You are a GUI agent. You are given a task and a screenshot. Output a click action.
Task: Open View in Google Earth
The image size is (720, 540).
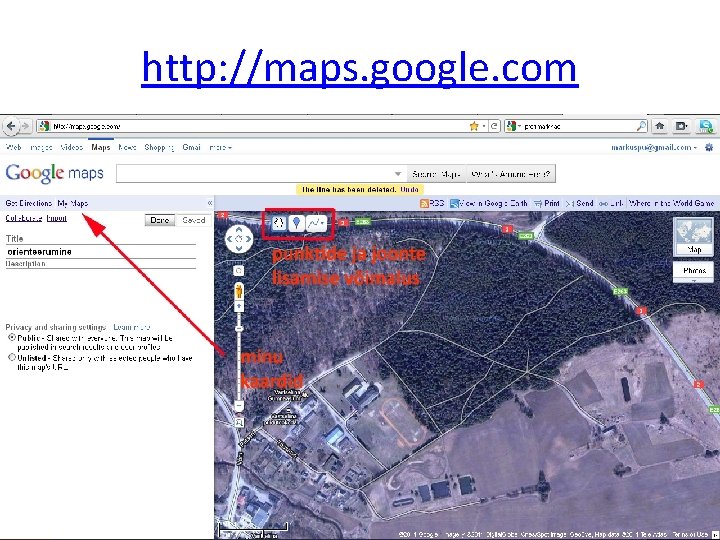pyautogui.click(x=489, y=203)
